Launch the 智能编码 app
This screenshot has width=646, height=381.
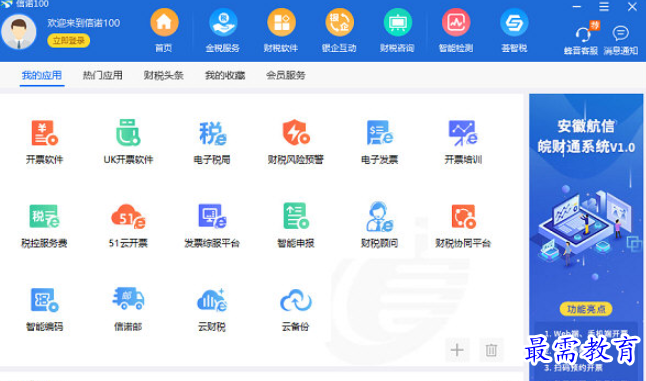click(44, 309)
